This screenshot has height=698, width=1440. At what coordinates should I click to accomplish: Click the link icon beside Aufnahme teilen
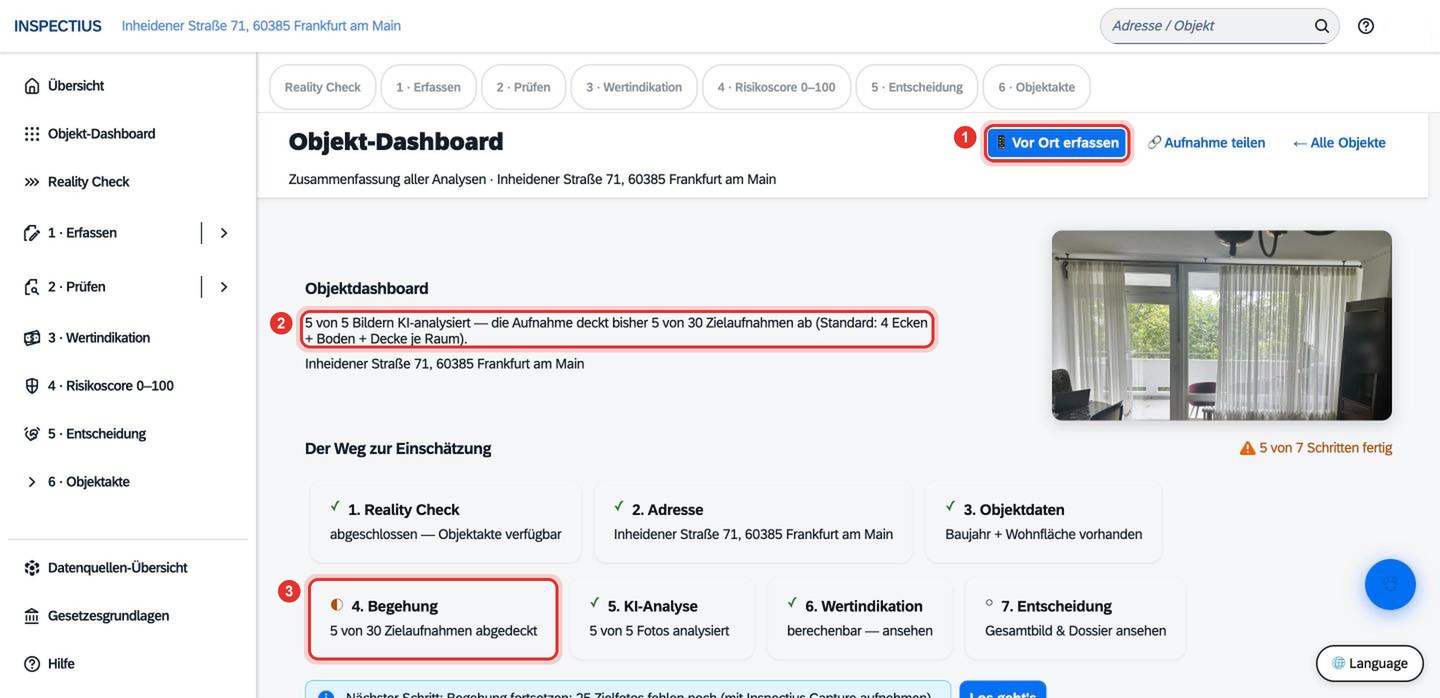click(x=1154, y=143)
